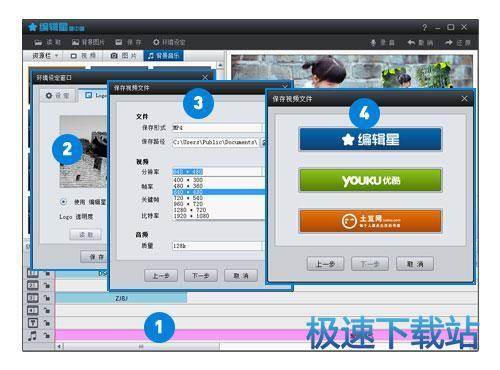This screenshot has height=370, width=500.
Task: Switch to the 背景音乐 background music tab
Action: [x=164, y=56]
